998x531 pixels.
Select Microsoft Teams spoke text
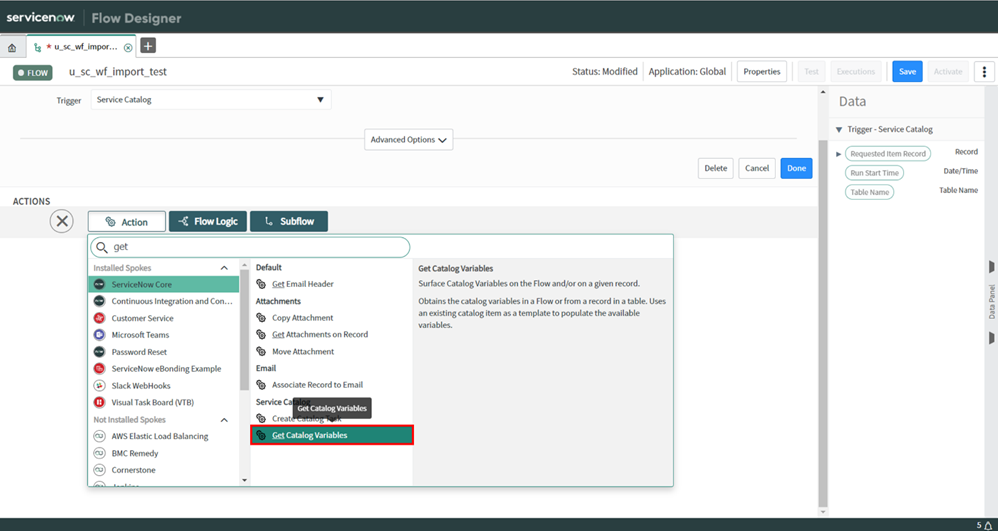(140, 335)
